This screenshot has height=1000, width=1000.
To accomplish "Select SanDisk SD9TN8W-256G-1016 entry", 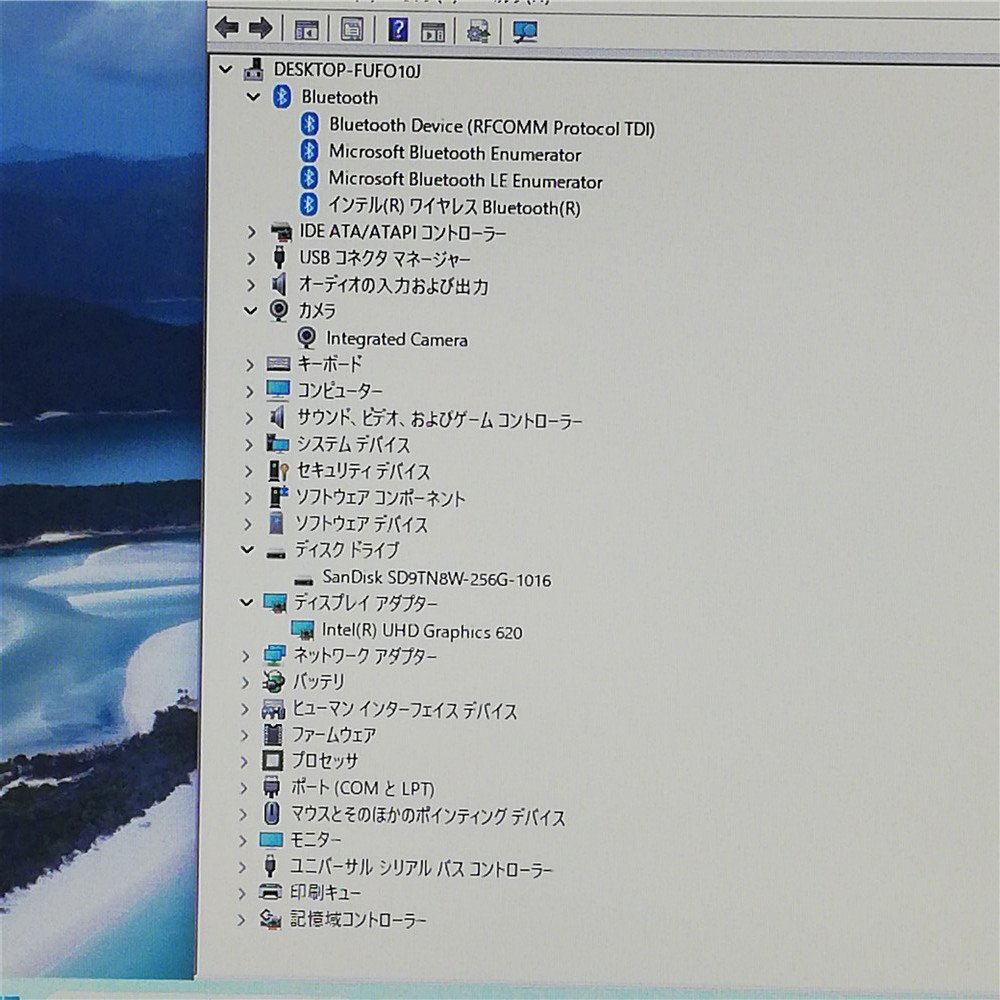I will point(436,578).
